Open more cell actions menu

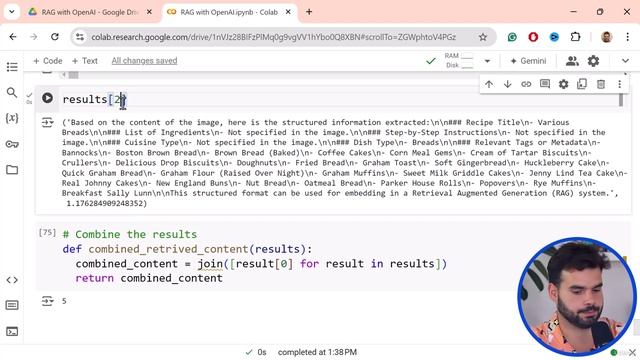point(620,84)
